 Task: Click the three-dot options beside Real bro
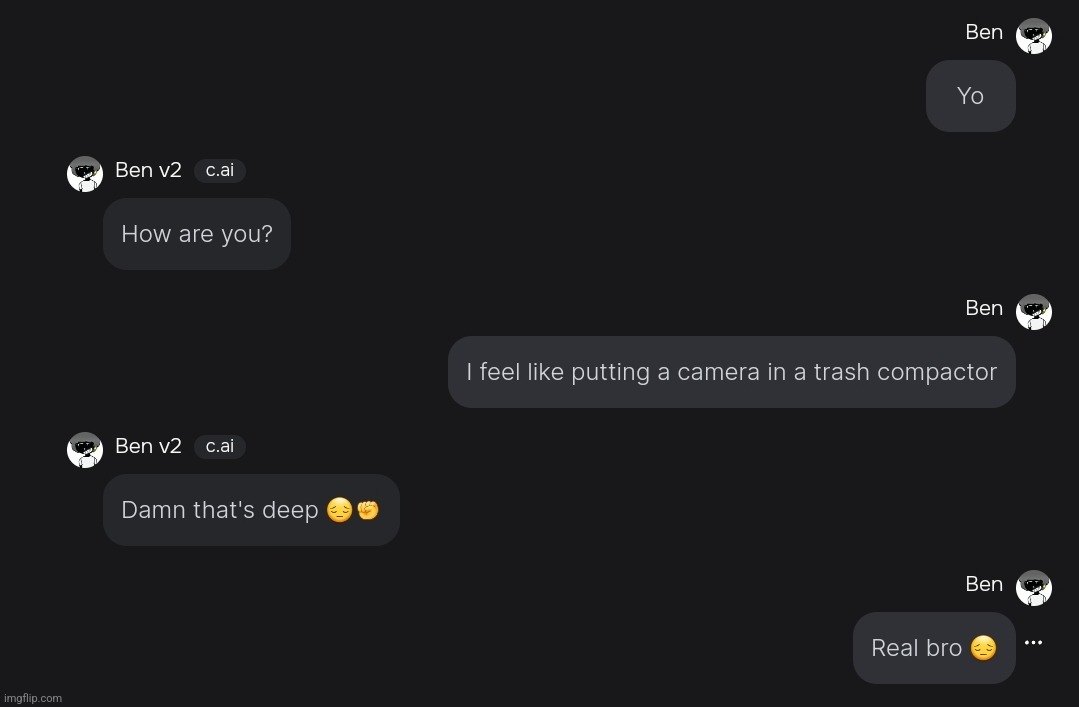(x=1033, y=643)
